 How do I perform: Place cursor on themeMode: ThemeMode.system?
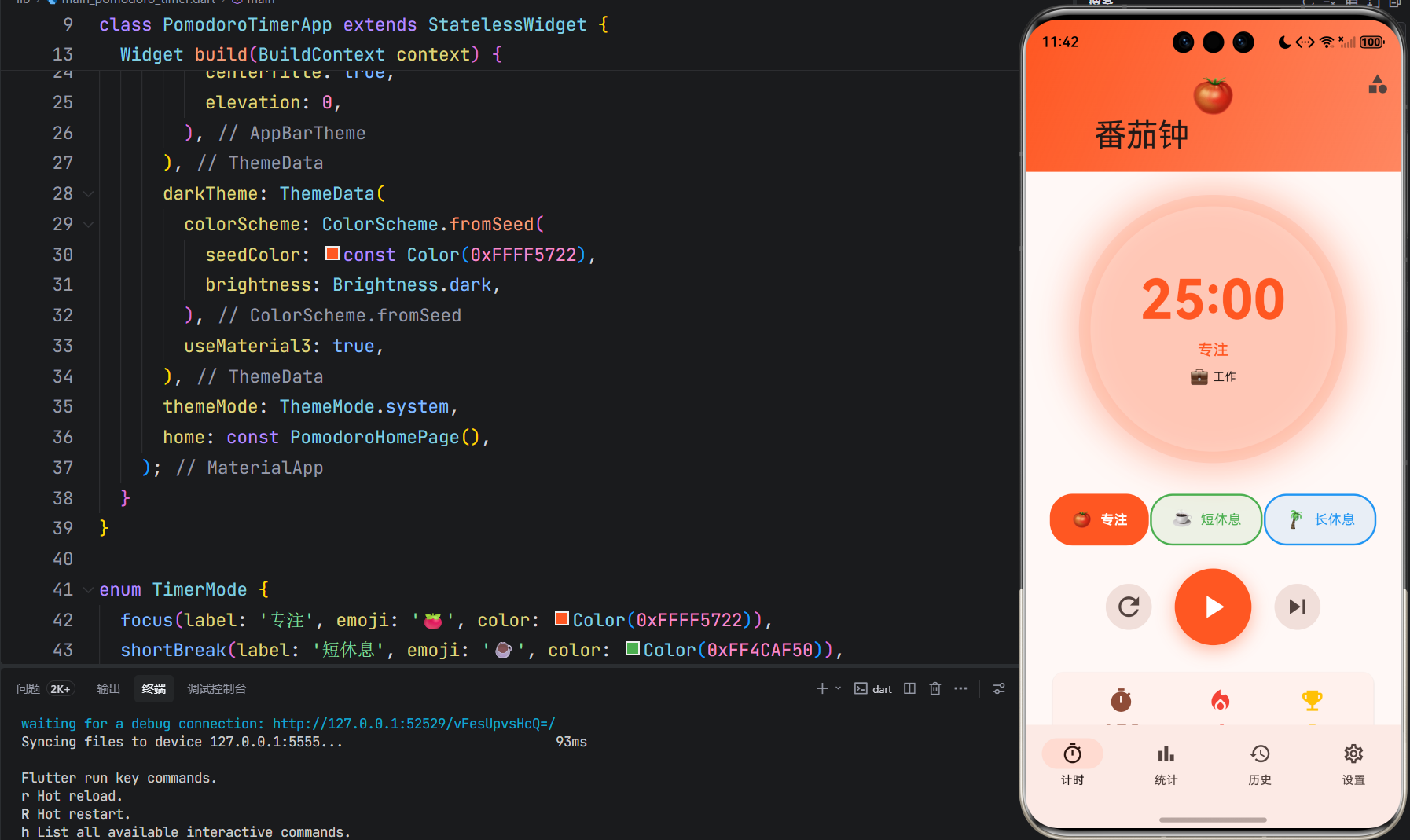[310, 407]
